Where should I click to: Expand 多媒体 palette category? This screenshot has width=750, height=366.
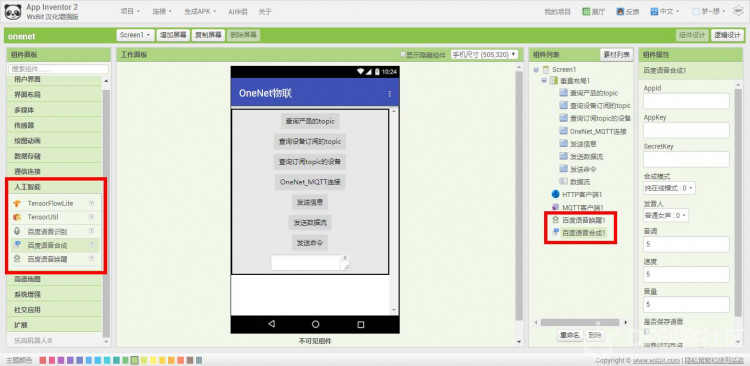pos(55,110)
